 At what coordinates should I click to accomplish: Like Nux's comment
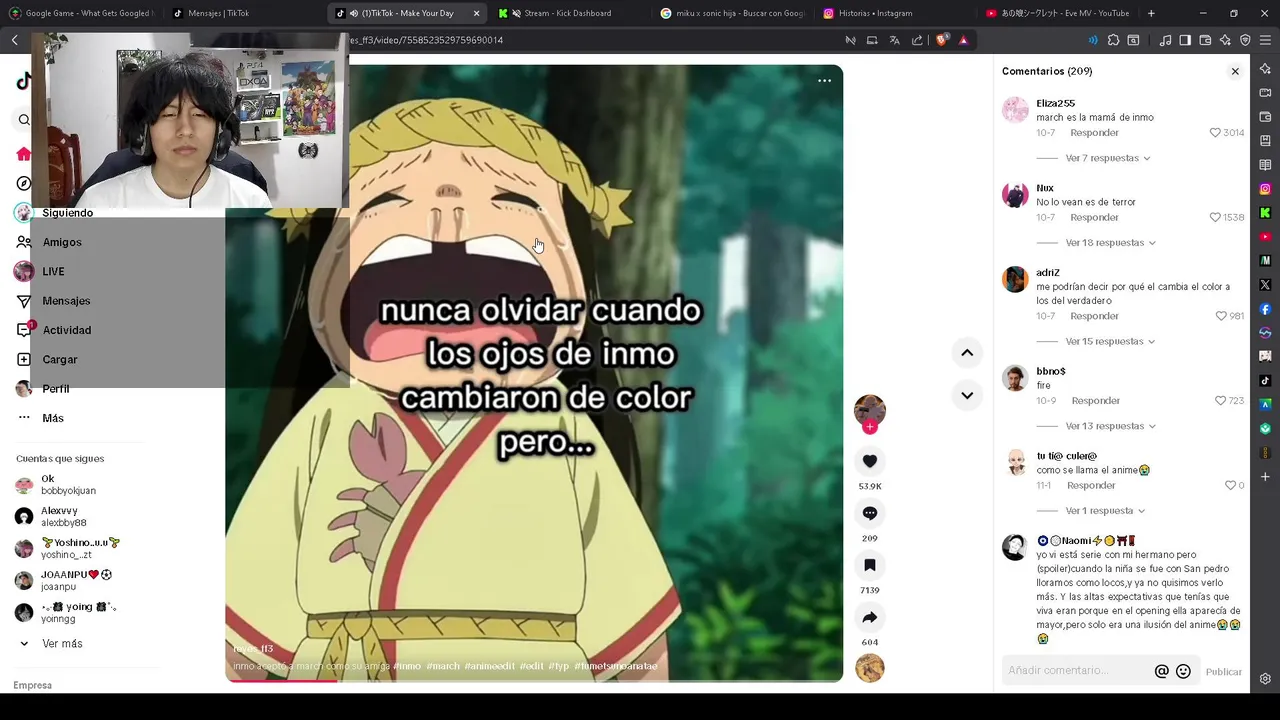pyautogui.click(x=1215, y=217)
